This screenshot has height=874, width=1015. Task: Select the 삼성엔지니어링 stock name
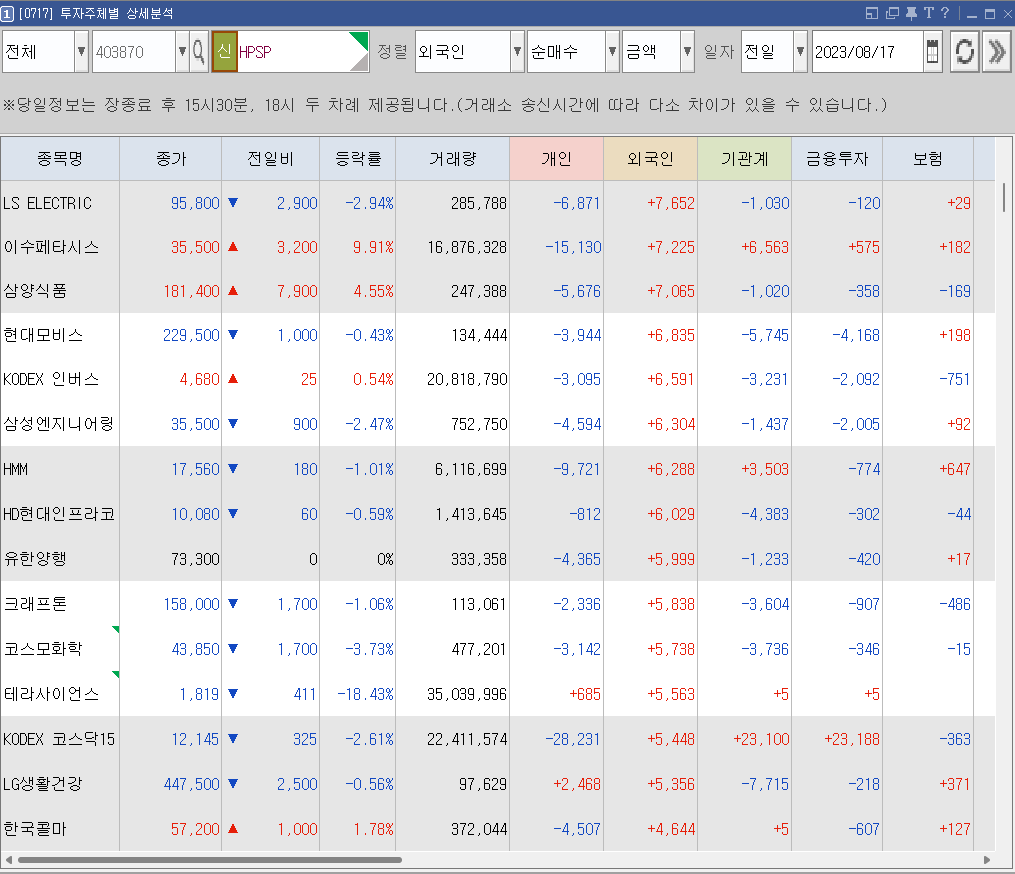[59, 424]
